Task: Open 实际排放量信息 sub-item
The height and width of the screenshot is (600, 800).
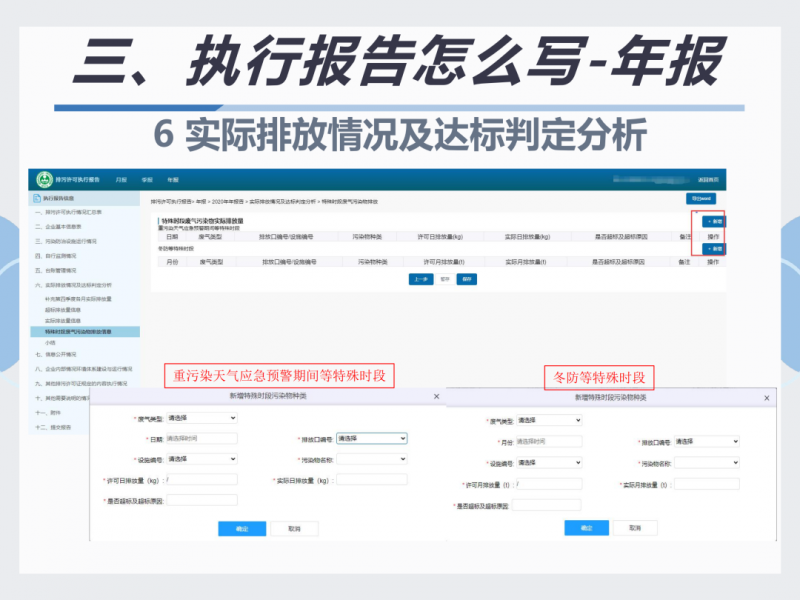Action: (63, 321)
